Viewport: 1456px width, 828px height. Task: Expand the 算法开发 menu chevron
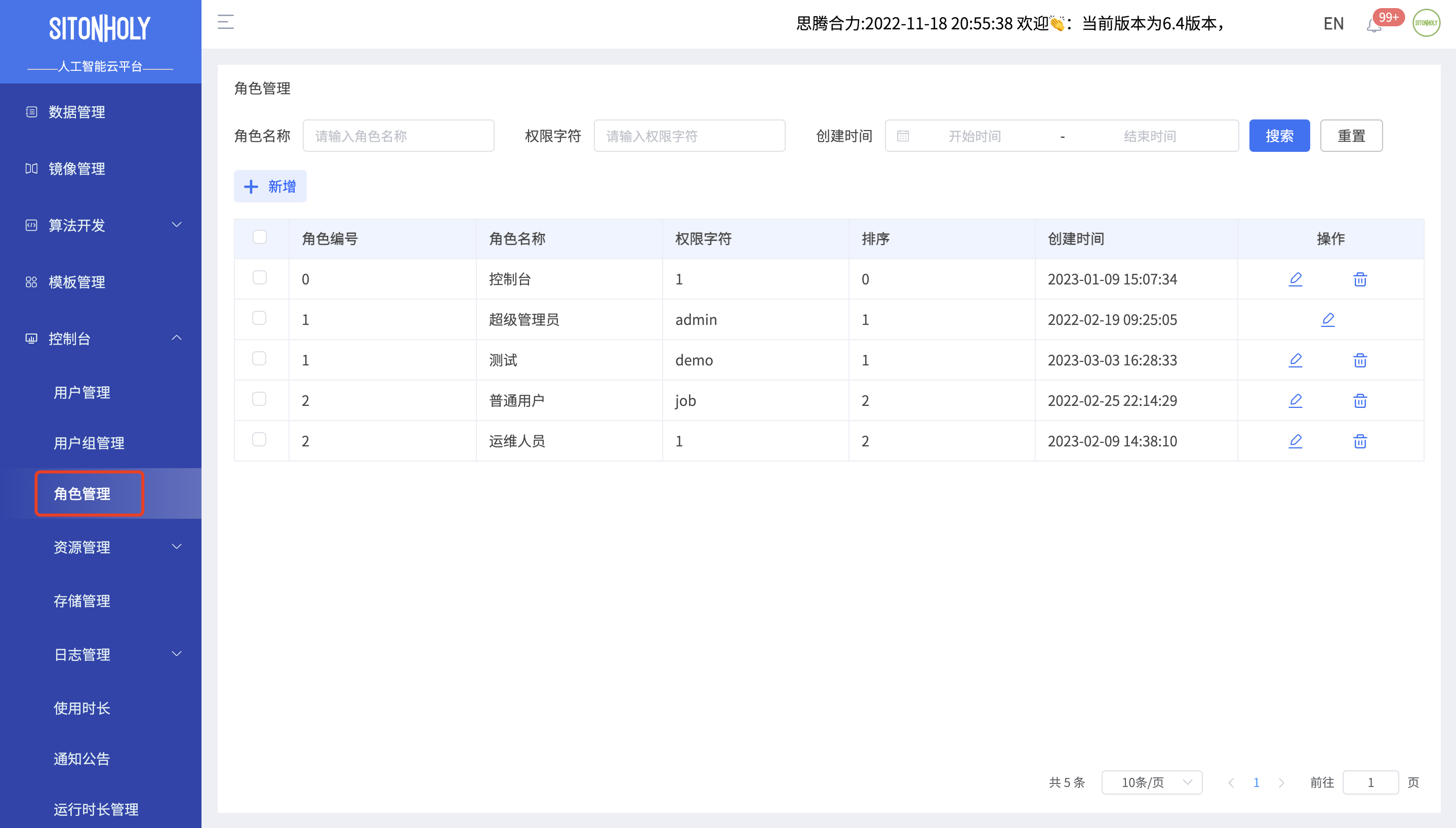tap(177, 225)
